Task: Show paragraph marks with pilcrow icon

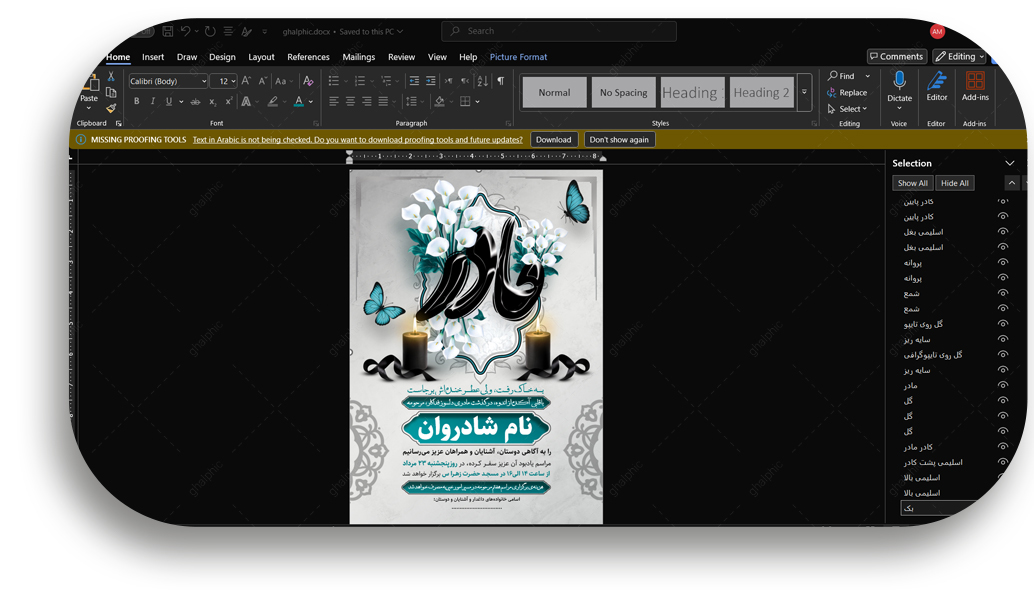Action: tap(501, 81)
